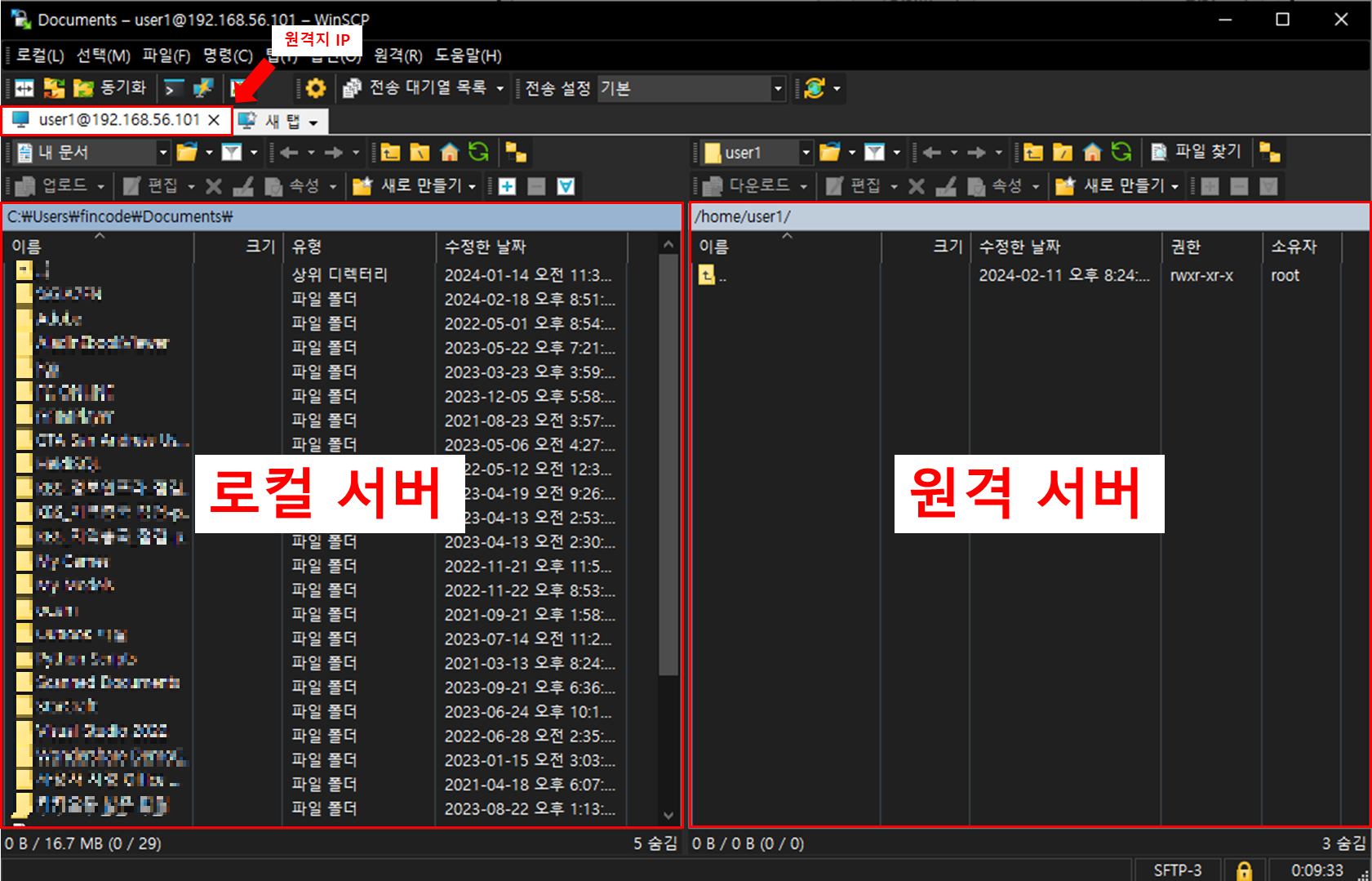Open the console terminal icon
This screenshot has height=881, width=1372.
coord(174,88)
